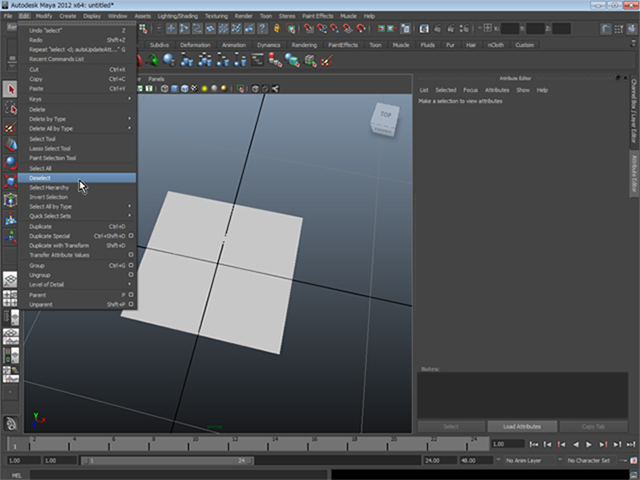
Task: Click the gold padlock icon on status line
Action: click(x=277, y=28)
